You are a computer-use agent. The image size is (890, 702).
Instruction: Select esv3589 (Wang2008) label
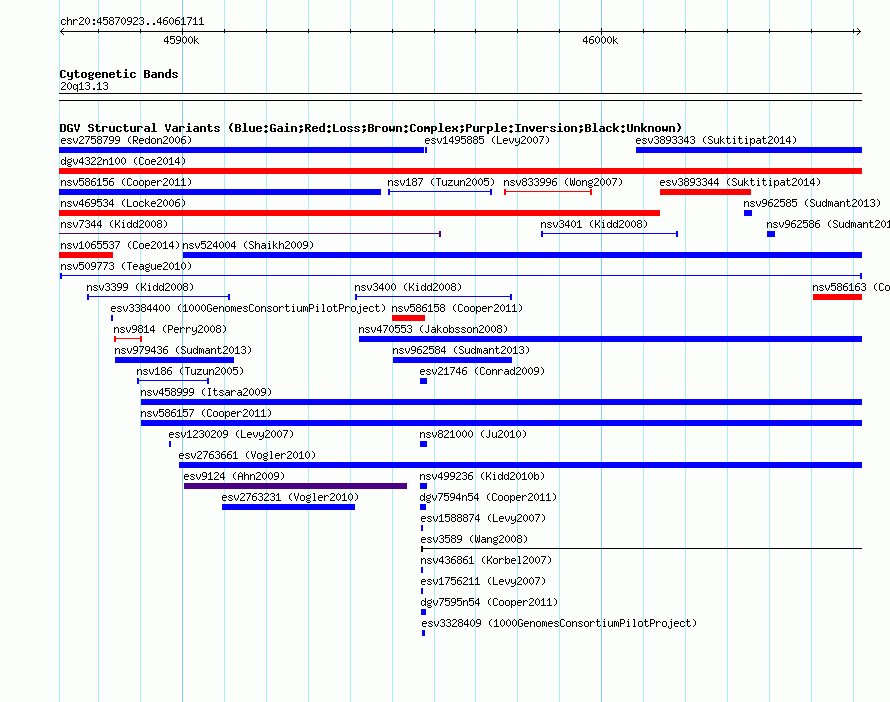coord(474,539)
